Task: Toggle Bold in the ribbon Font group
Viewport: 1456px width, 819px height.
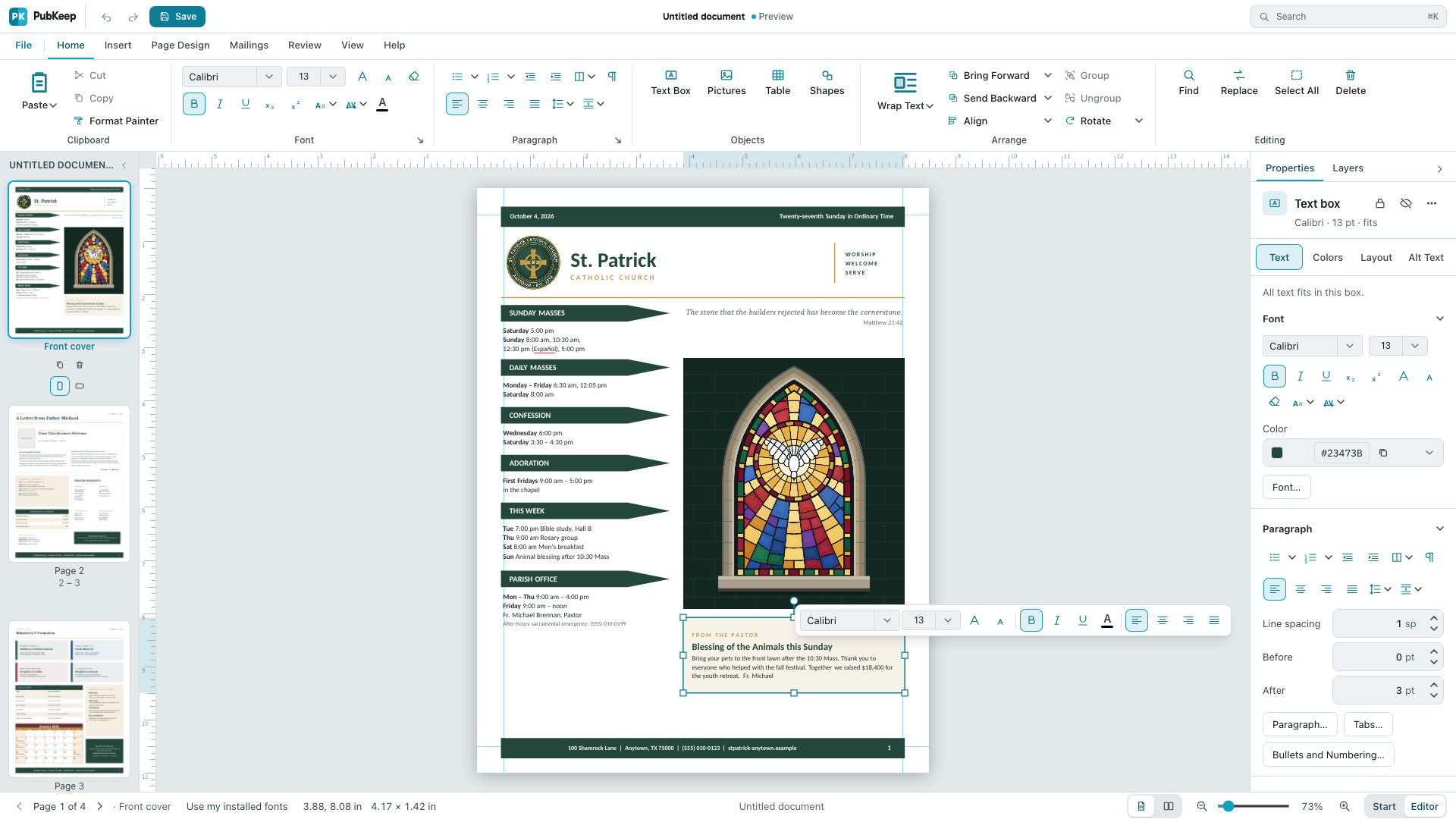Action: [x=194, y=104]
